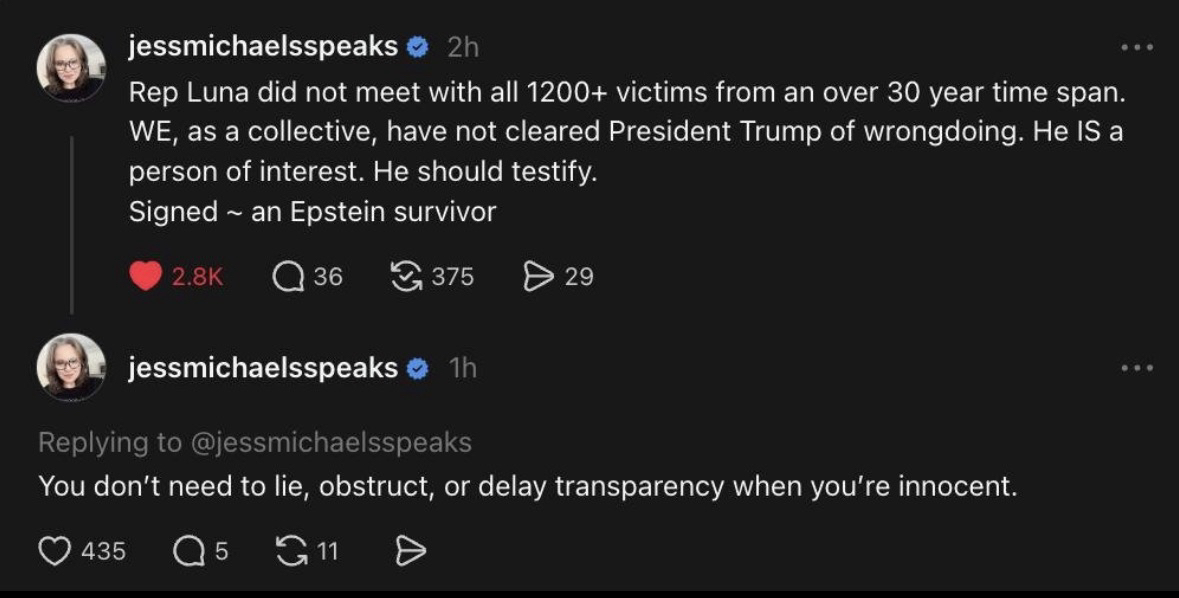Screen dimensions: 1179x598
Task: Repost the reply about transparency
Action: click(x=291, y=551)
